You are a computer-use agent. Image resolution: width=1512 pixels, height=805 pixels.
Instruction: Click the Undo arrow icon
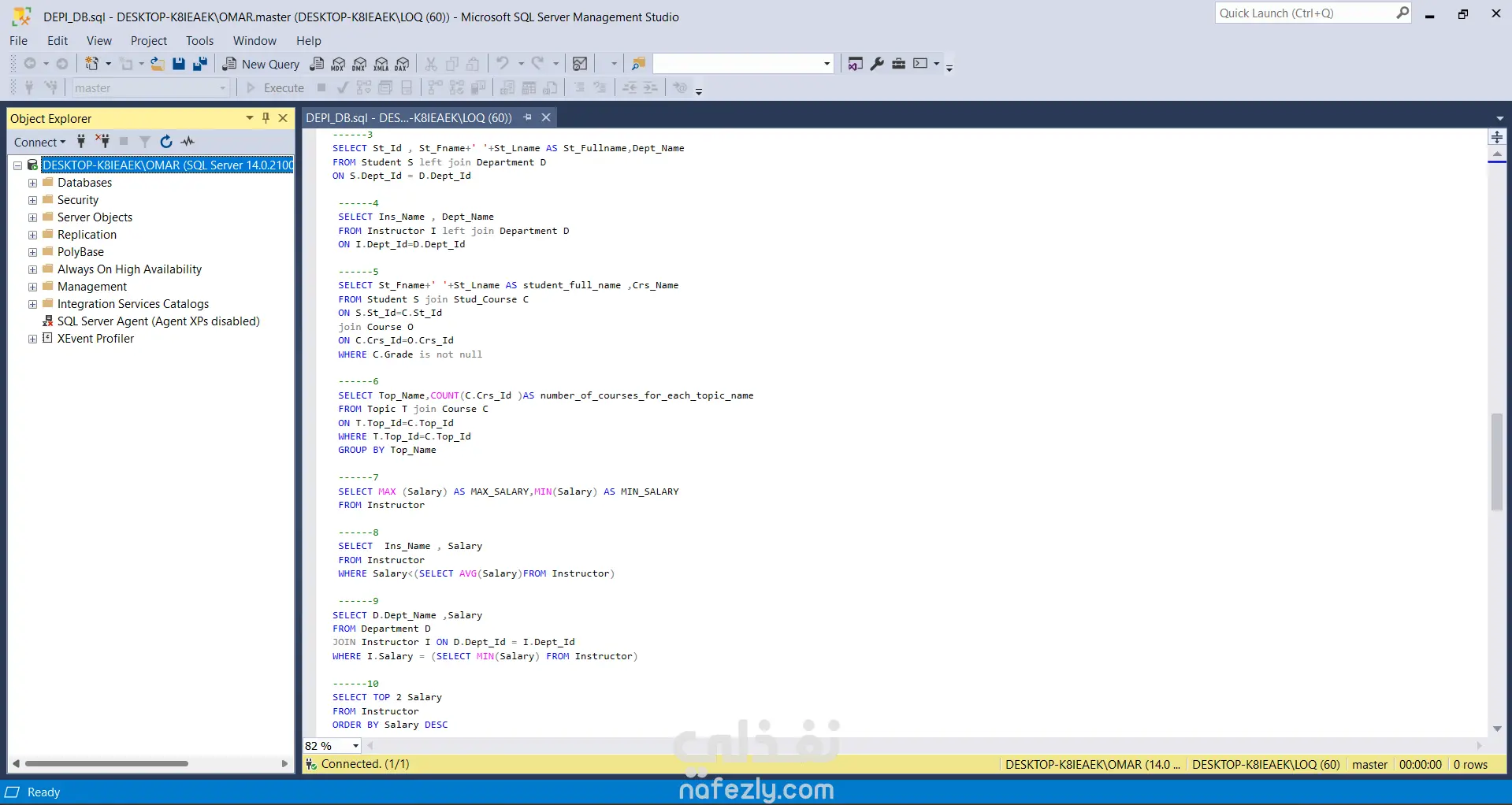pos(502,64)
